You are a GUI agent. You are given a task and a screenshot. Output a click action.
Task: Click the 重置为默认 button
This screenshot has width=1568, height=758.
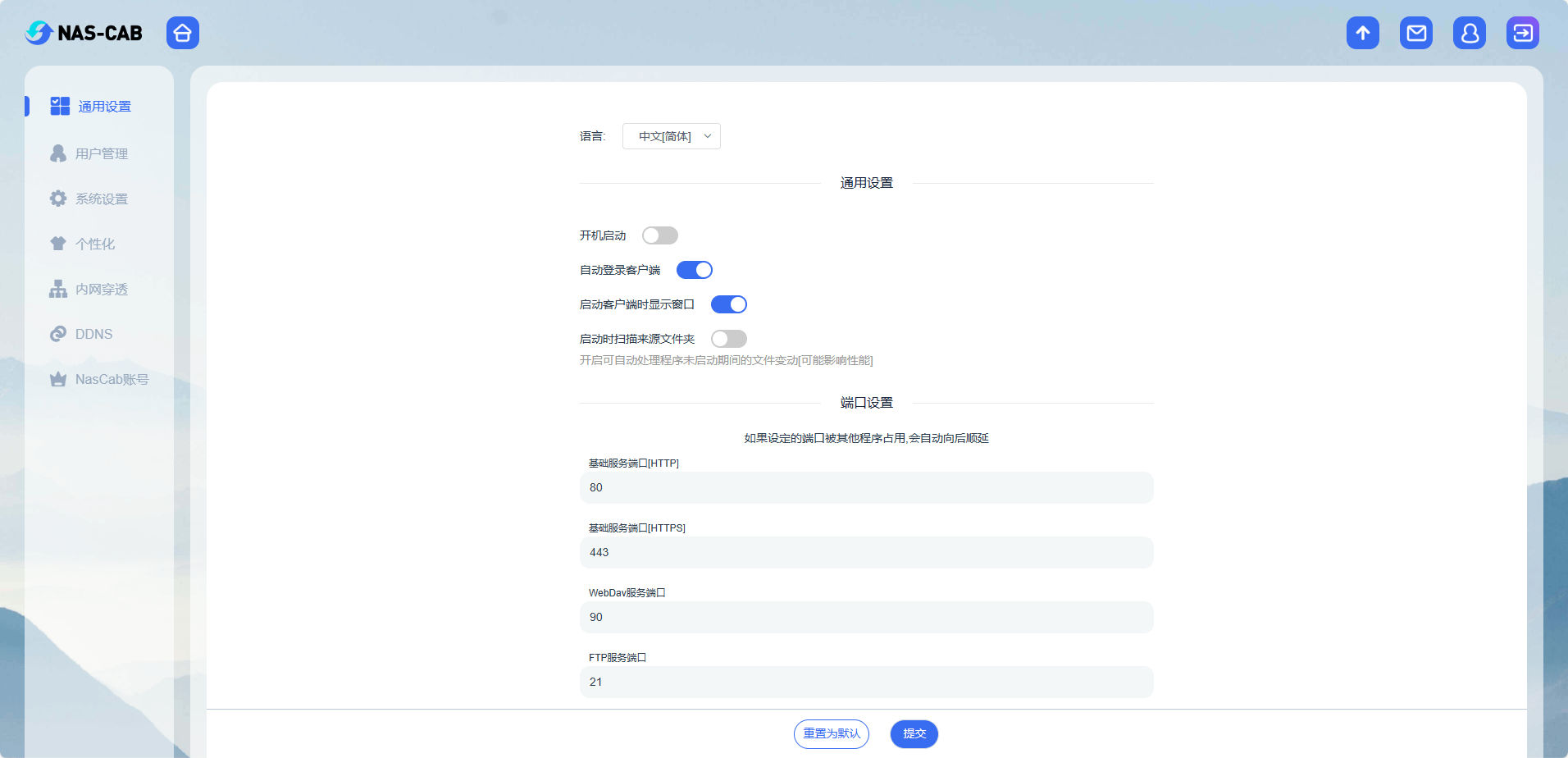point(831,733)
